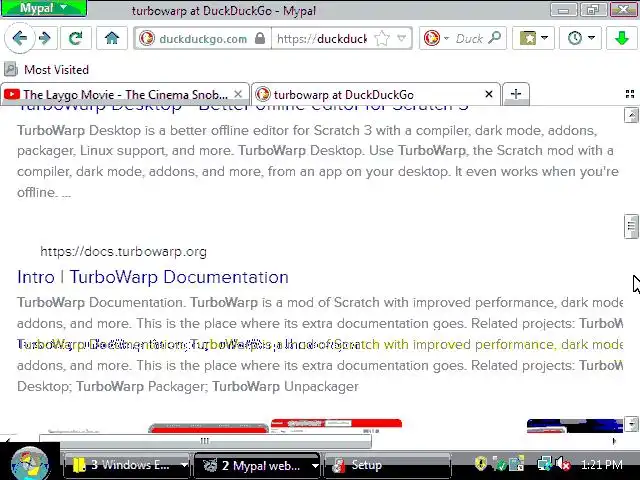Show all tabs grid icon

click(x=629, y=94)
